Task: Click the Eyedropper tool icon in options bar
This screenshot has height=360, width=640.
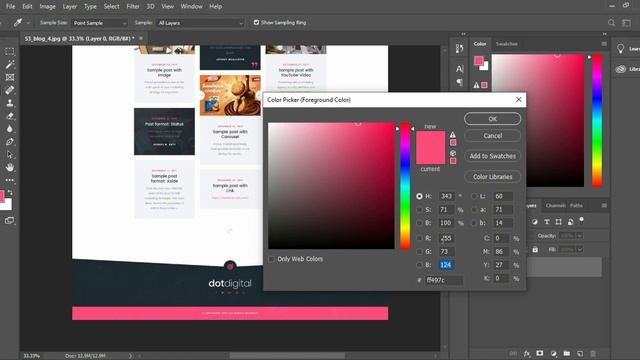Action: [x=18, y=23]
